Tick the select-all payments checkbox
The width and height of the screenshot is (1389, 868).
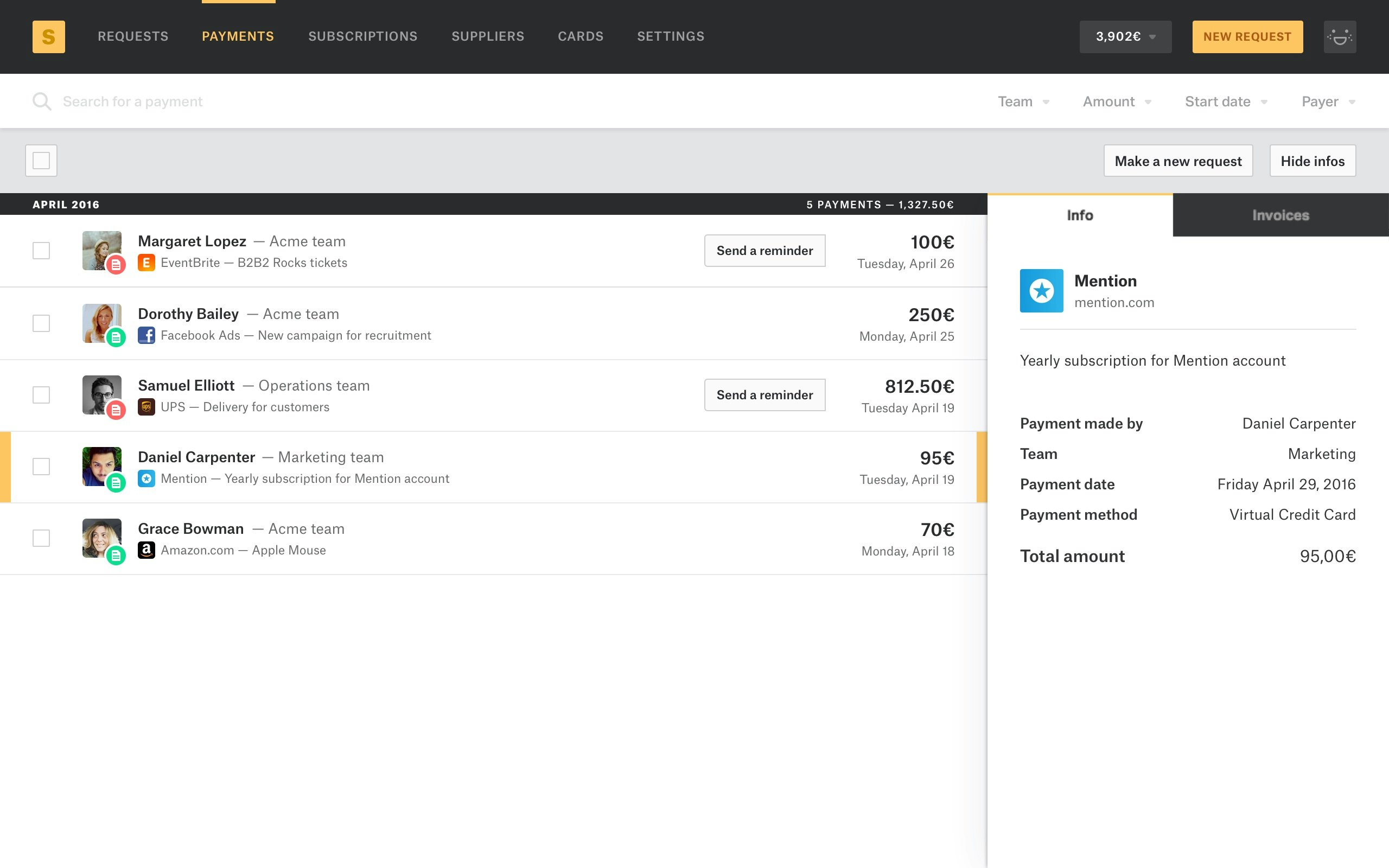point(41,161)
